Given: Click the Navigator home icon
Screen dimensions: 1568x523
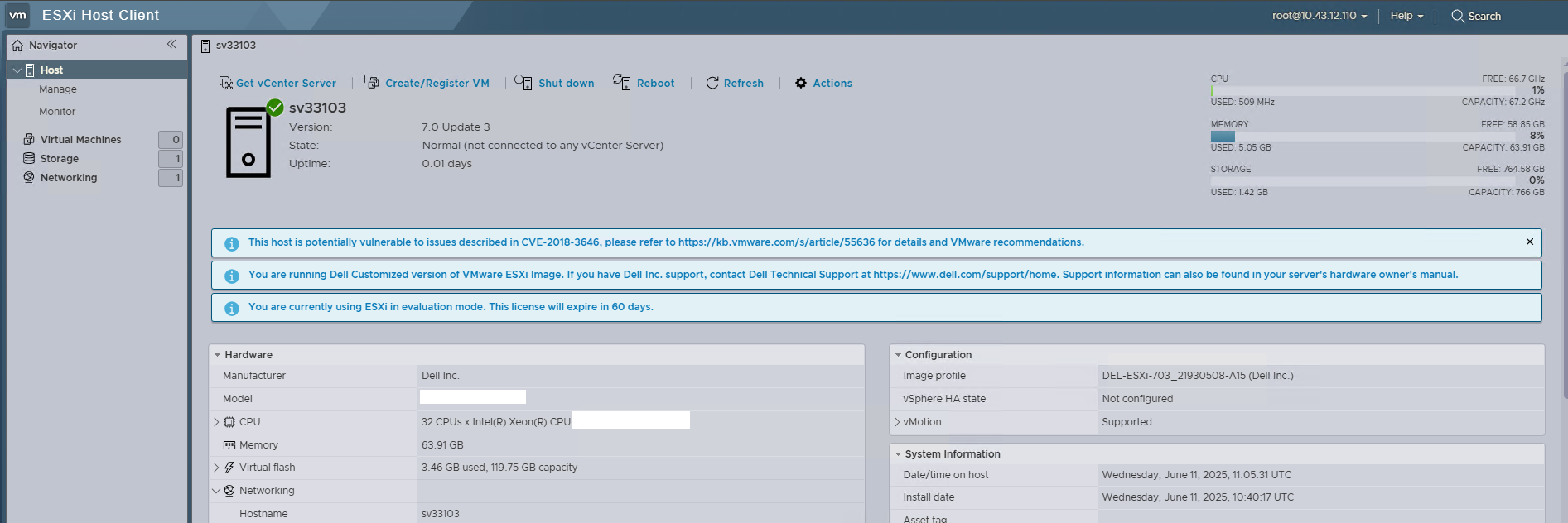Looking at the screenshot, I should point(17,46).
